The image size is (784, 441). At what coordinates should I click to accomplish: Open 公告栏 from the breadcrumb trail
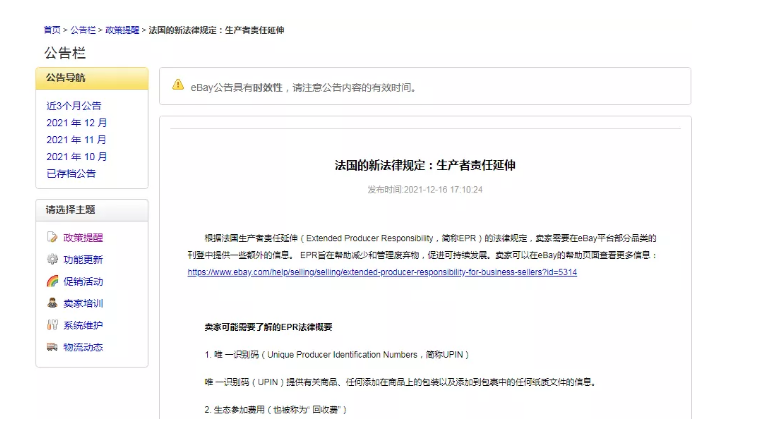[x=83, y=31]
